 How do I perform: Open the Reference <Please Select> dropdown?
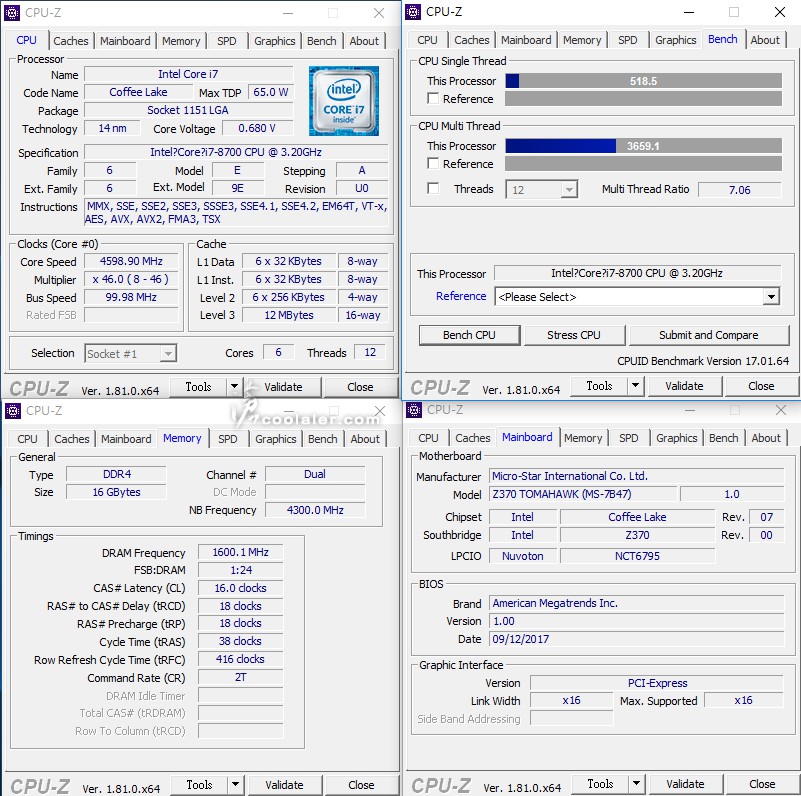(637, 297)
